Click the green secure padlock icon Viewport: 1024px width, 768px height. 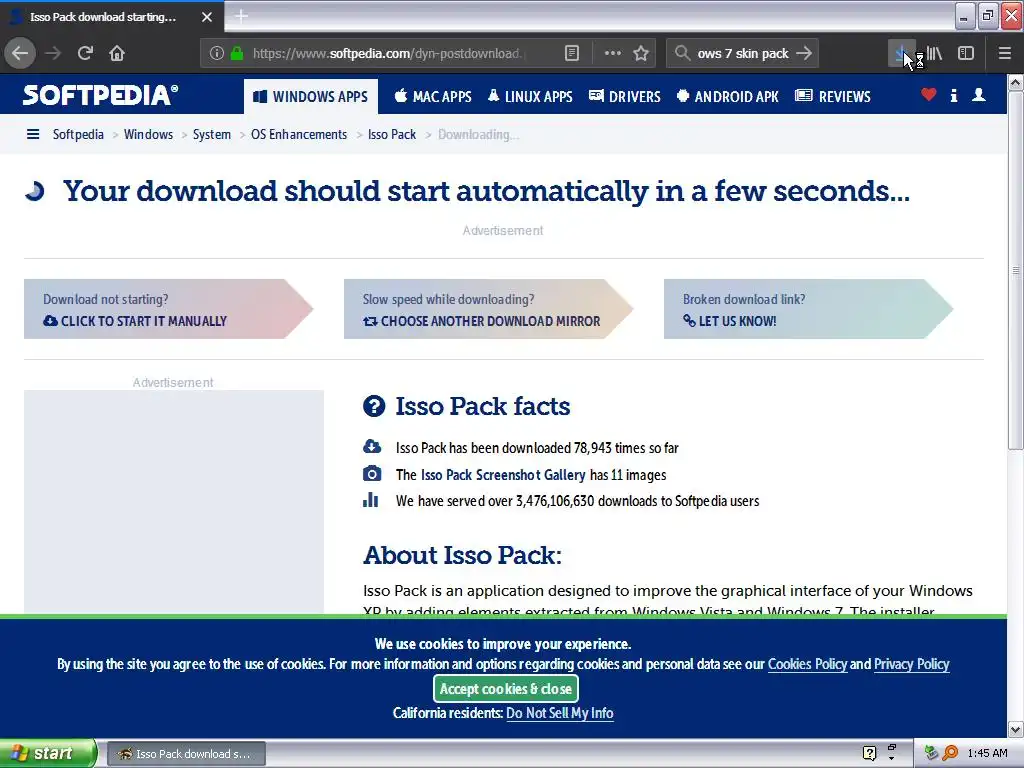237,53
